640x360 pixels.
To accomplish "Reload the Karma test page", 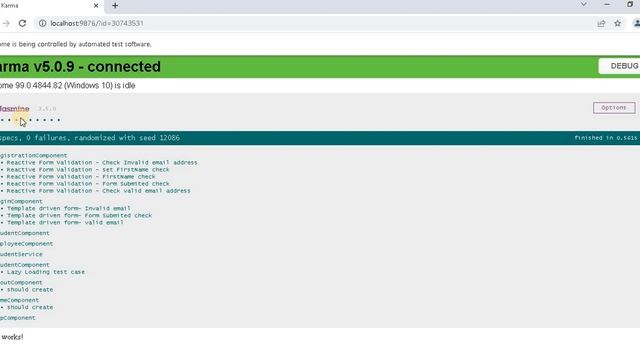I will 22,24.
